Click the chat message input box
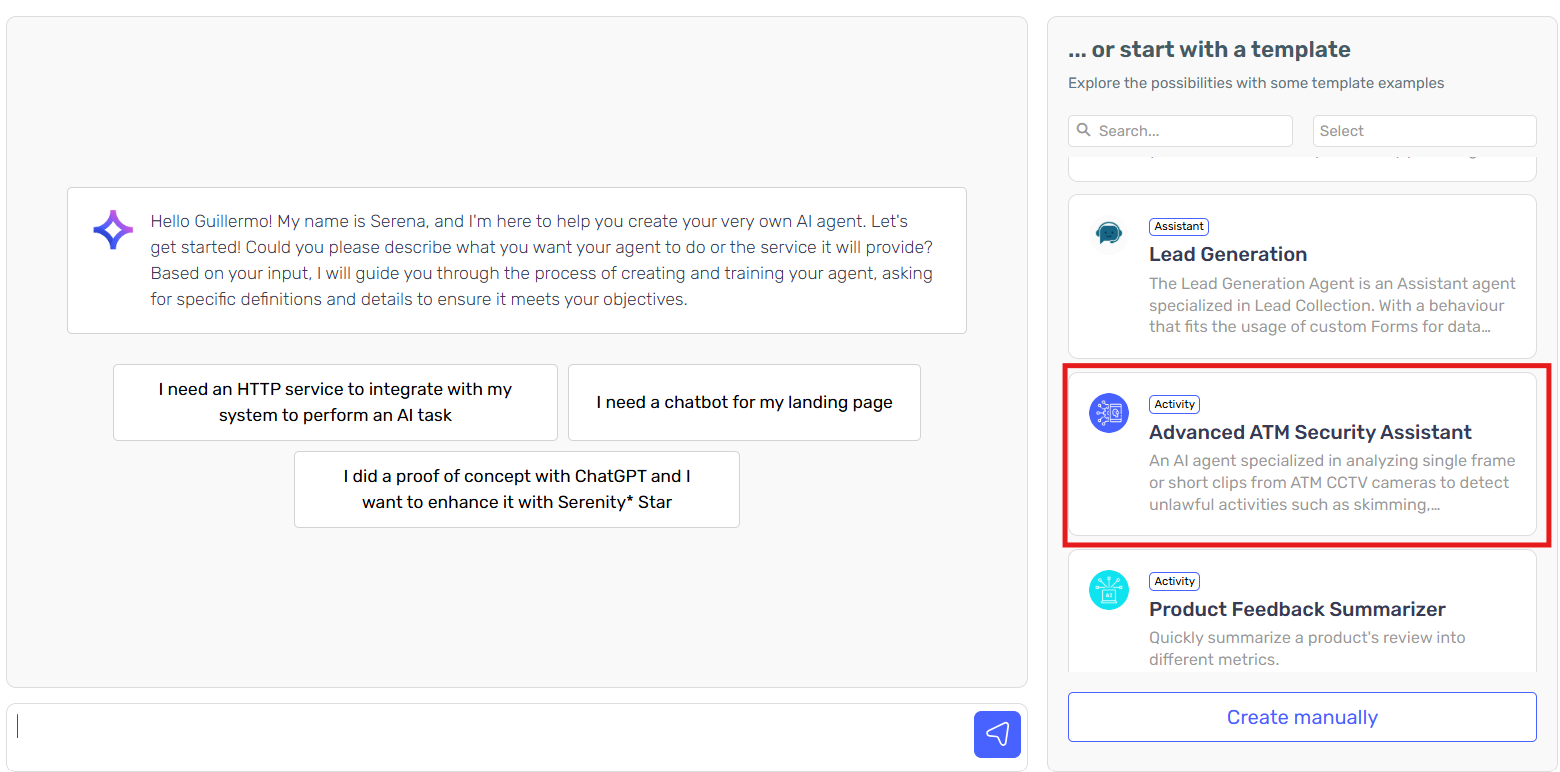Image resolution: width=1560 pixels, height=772 pixels. pyautogui.click(x=490, y=737)
